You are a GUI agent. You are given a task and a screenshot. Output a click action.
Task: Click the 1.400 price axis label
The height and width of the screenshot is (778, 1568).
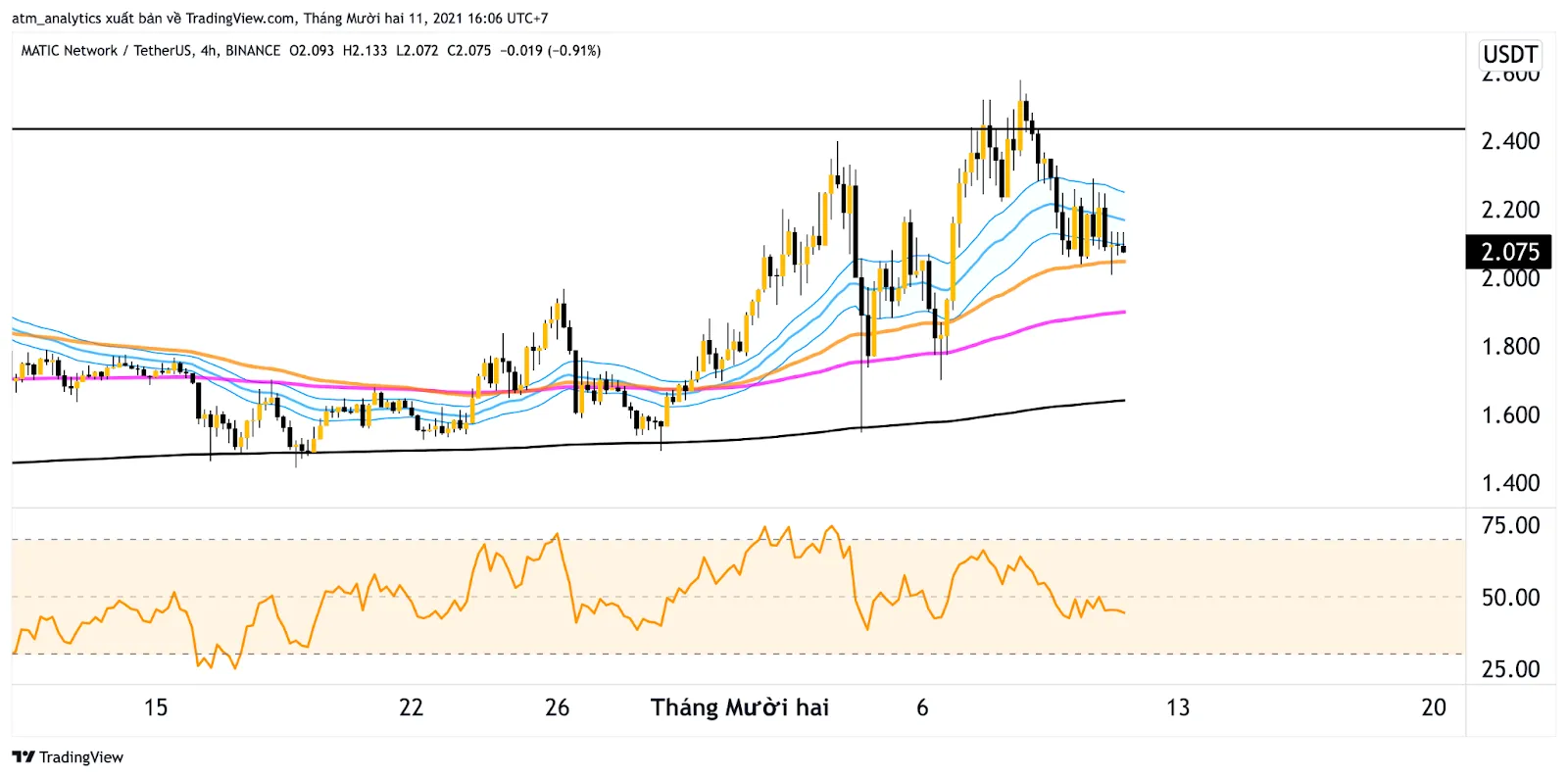pos(1510,483)
